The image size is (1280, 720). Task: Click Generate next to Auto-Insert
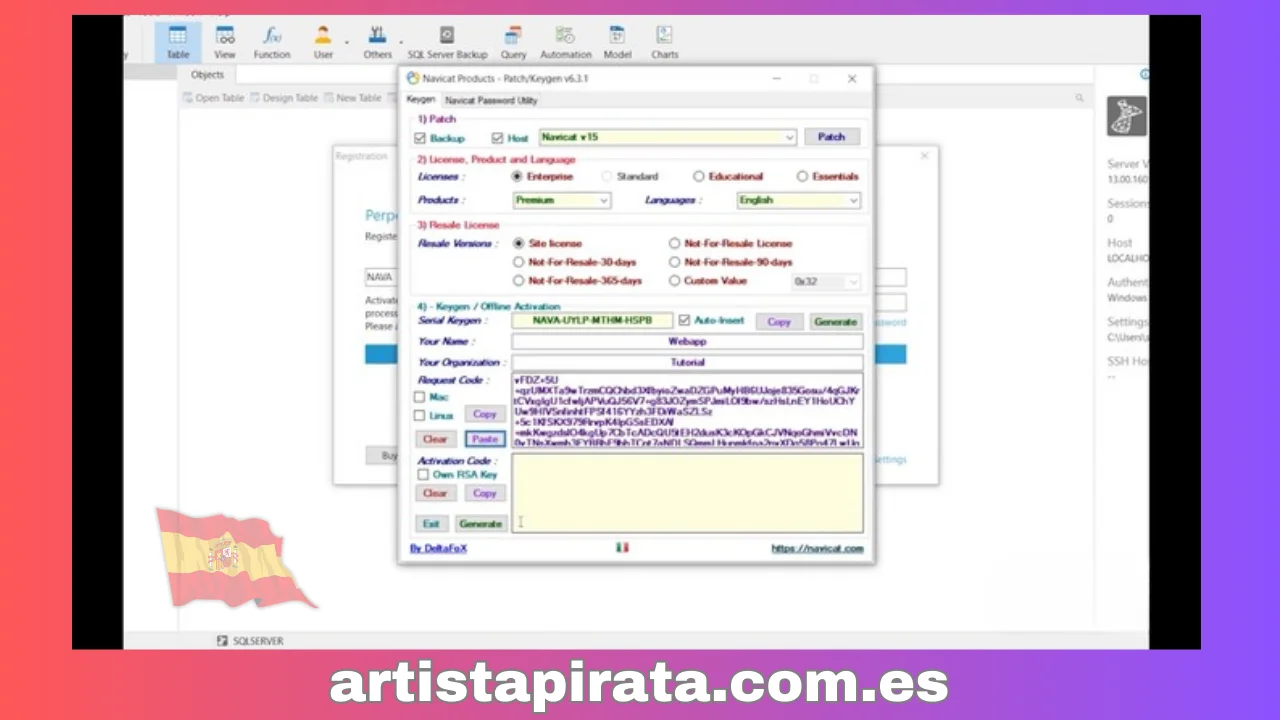[835, 322]
